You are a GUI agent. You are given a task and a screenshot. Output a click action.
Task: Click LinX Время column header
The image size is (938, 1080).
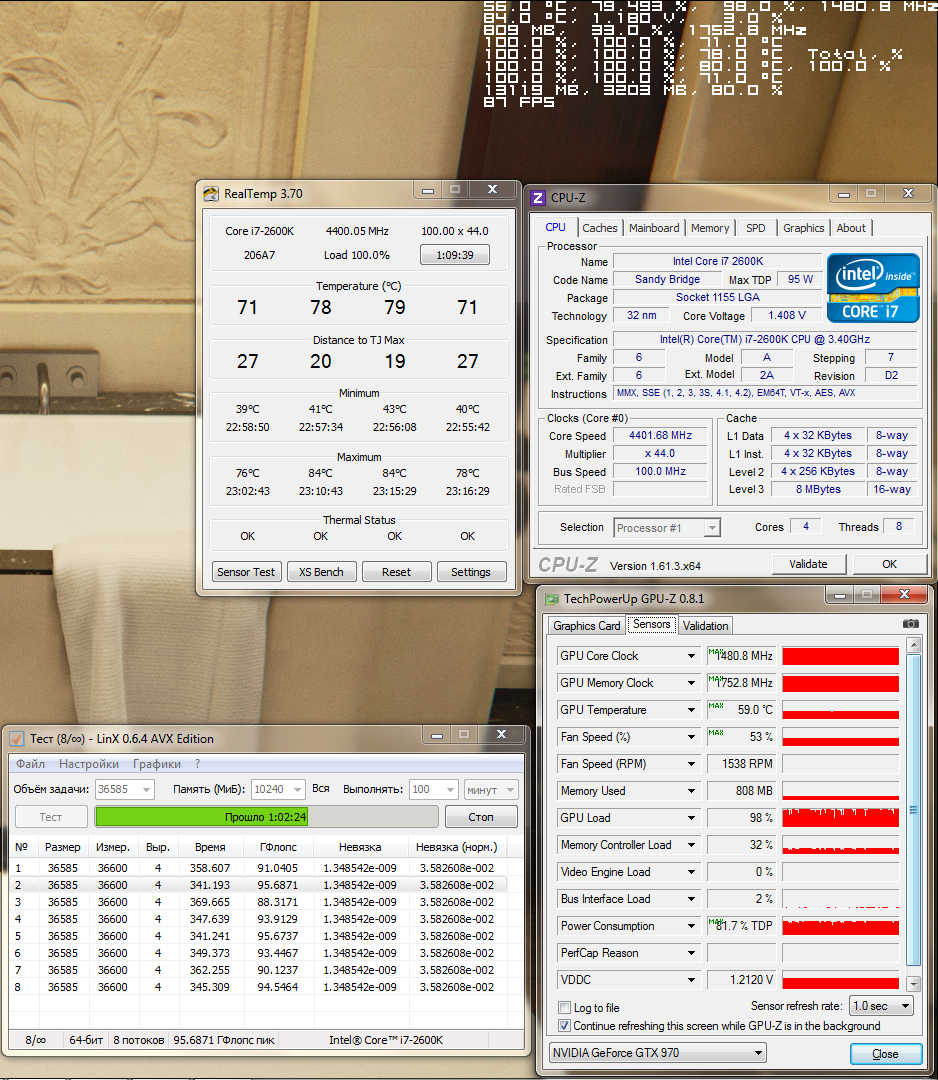coord(211,847)
